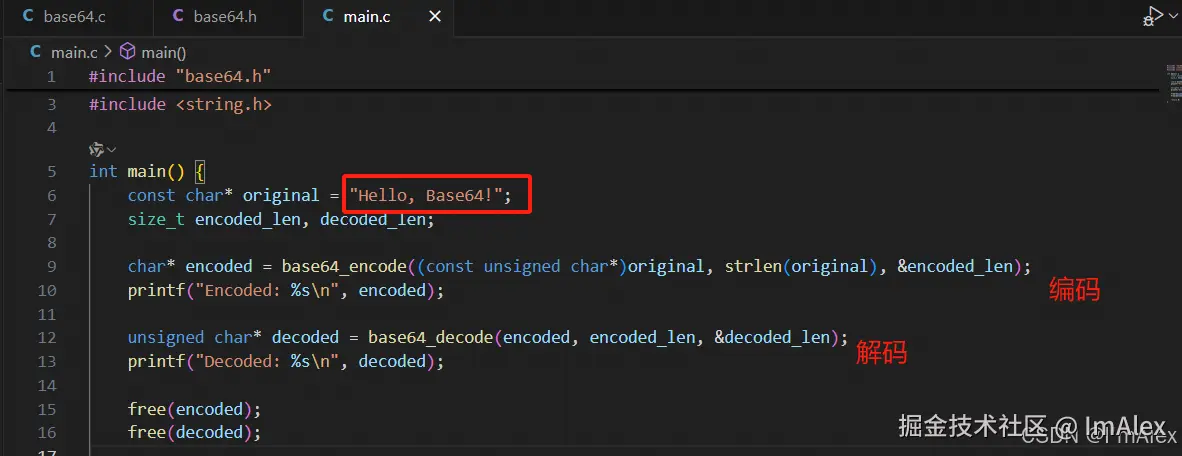
Task: Click &decoded_len argument on line 12
Action: click(772, 338)
